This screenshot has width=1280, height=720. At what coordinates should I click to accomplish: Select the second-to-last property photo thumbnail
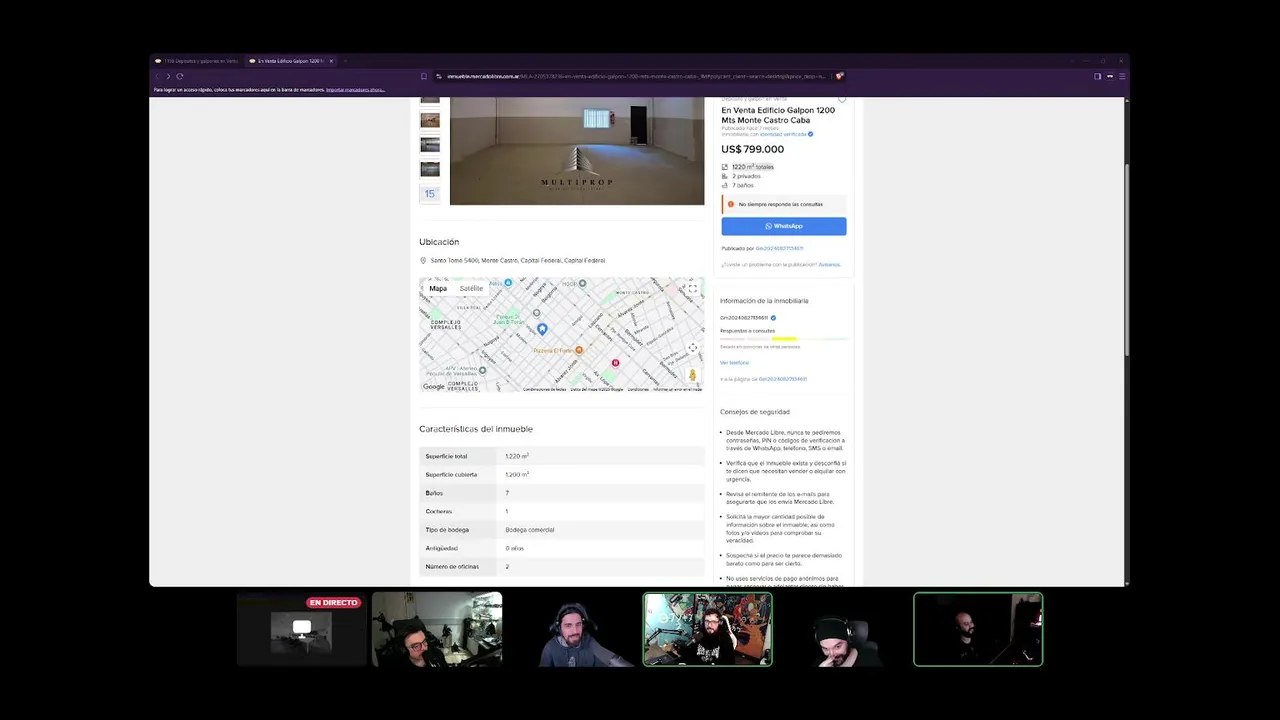click(430, 169)
